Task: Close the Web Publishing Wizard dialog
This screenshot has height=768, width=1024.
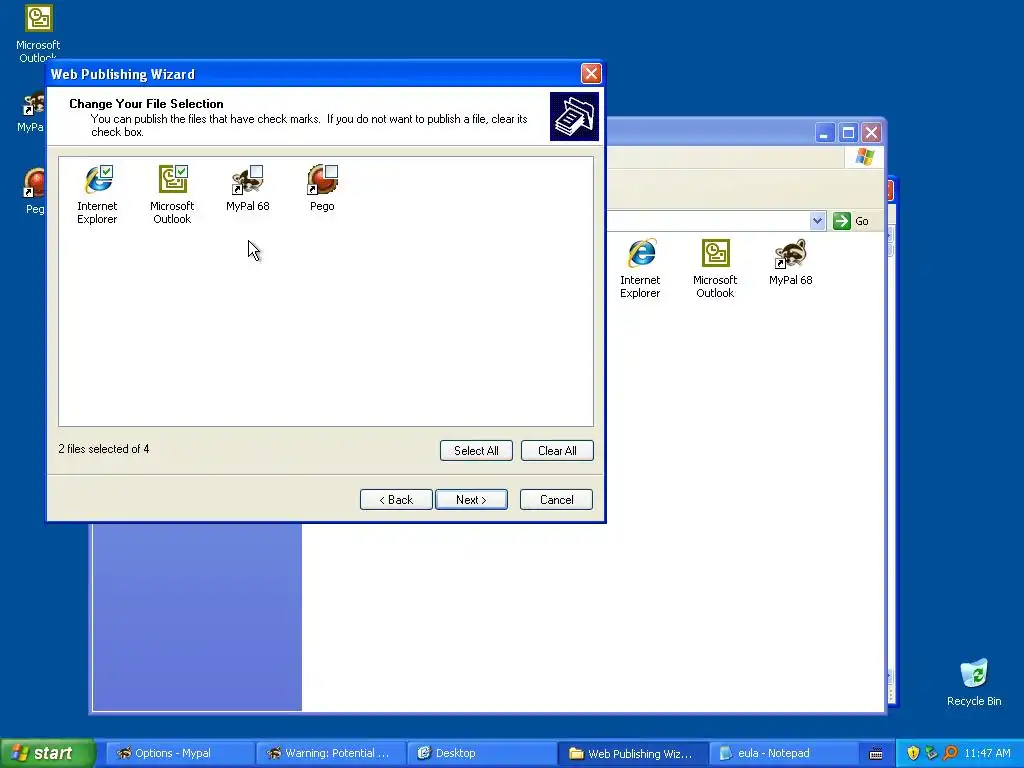Action: pyautogui.click(x=591, y=73)
